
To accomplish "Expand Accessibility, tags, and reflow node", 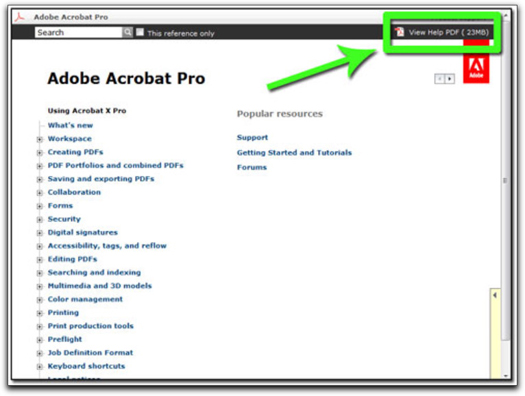I will (x=40, y=246).
